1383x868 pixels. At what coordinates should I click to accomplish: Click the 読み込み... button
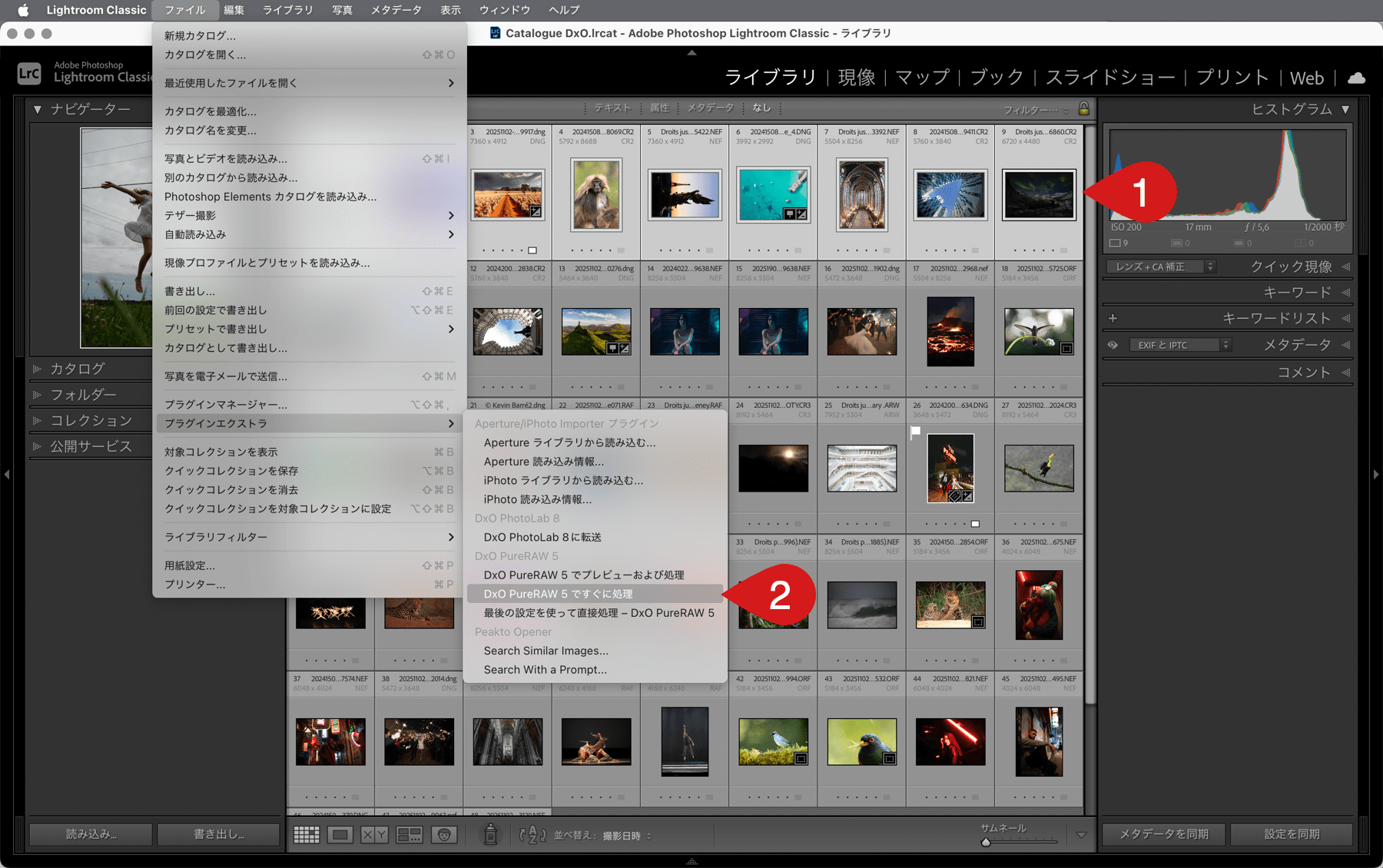click(x=91, y=834)
